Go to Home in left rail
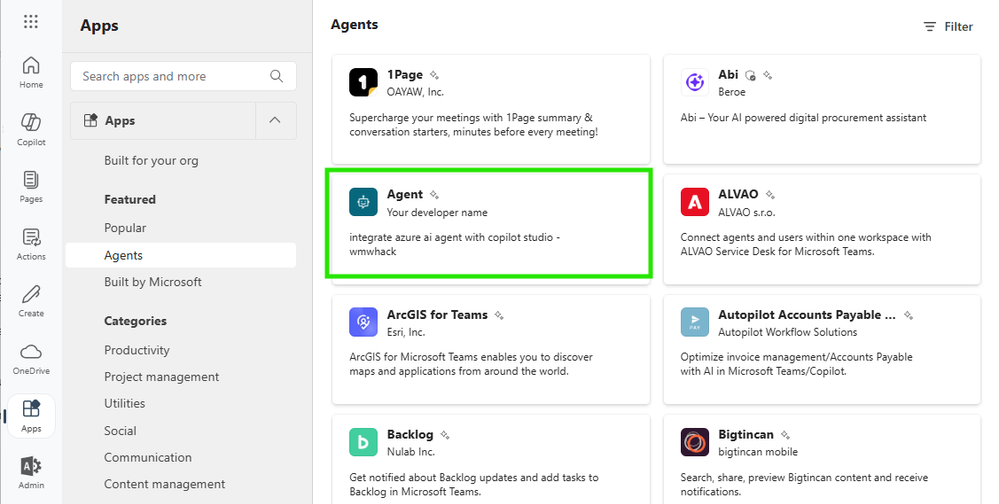The width and height of the screenshot is (999, 504). (31, 72)
